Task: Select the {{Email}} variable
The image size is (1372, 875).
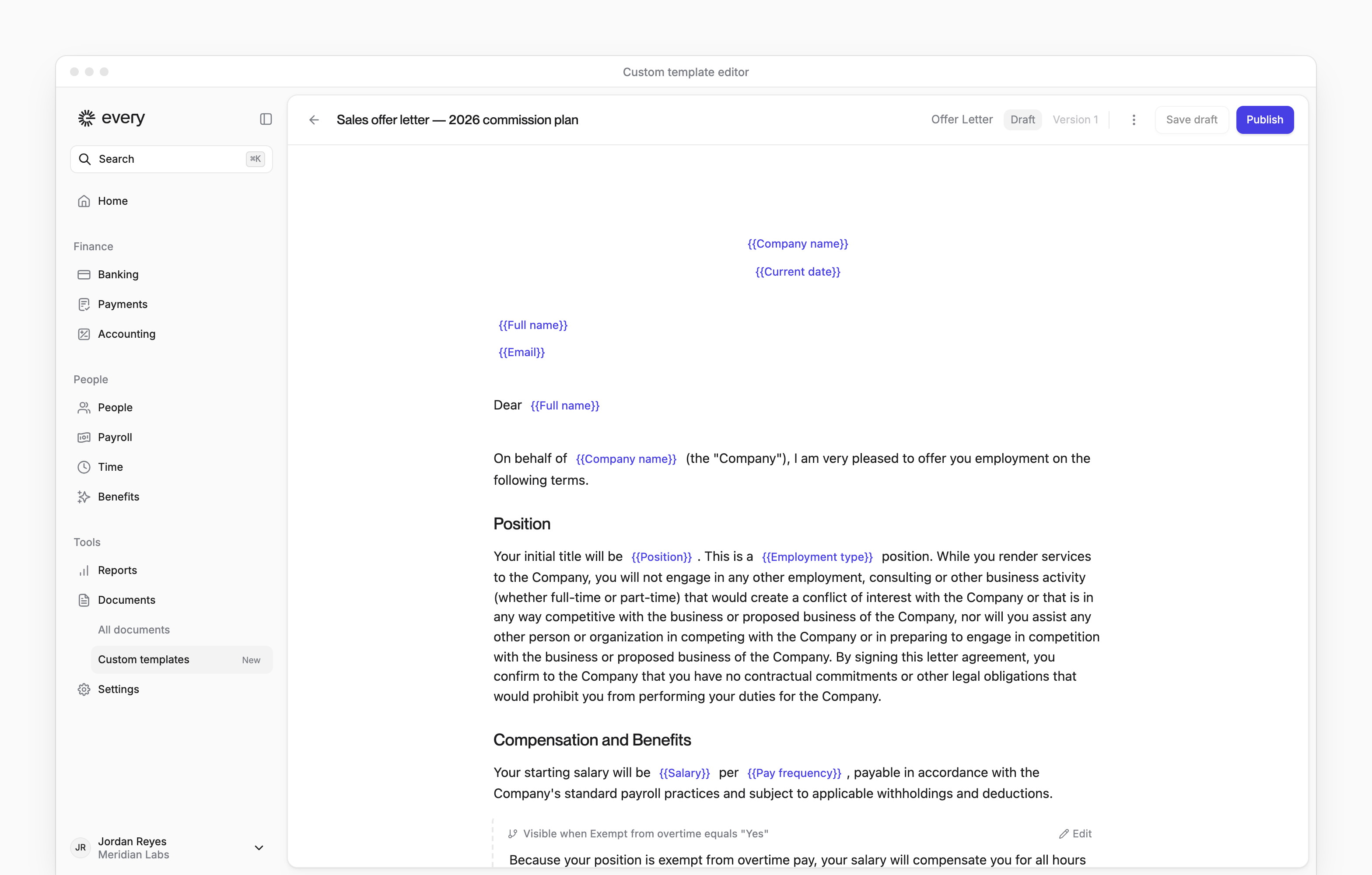Action: (521, 352)
